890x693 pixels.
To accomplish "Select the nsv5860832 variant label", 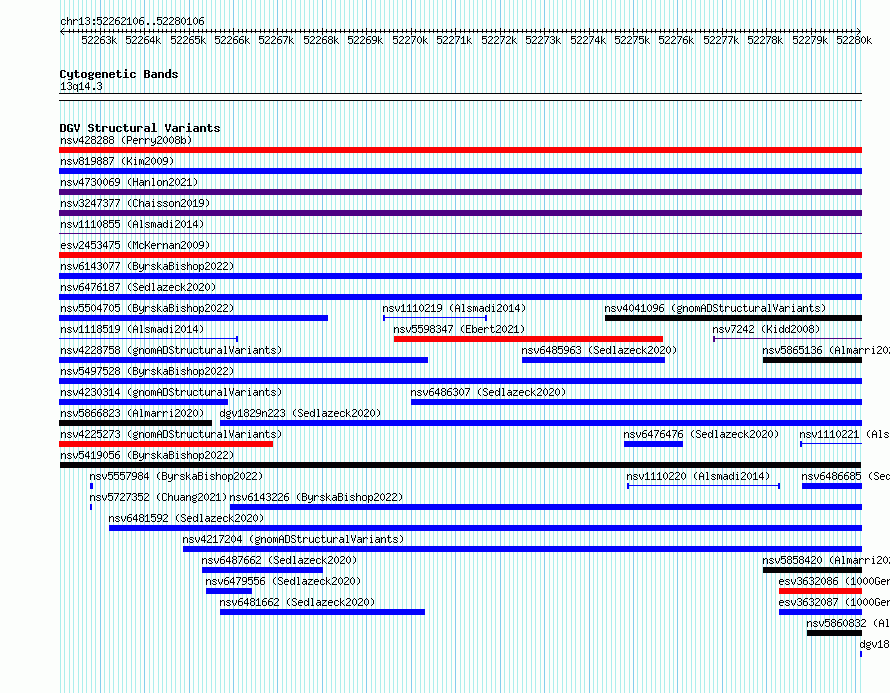I will point(848,623).
